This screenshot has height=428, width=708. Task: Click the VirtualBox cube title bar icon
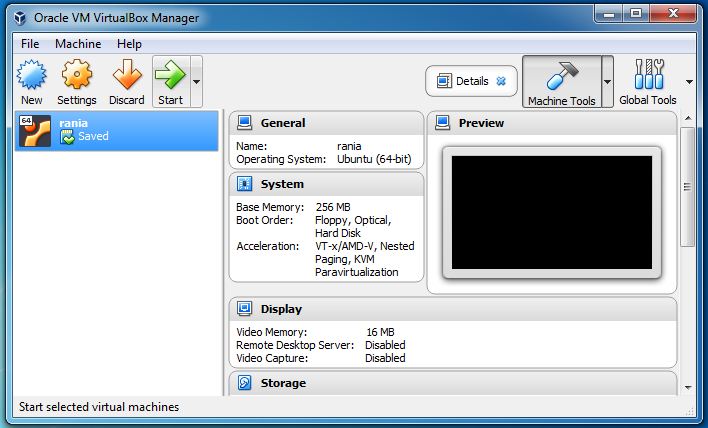coord(20,18)
